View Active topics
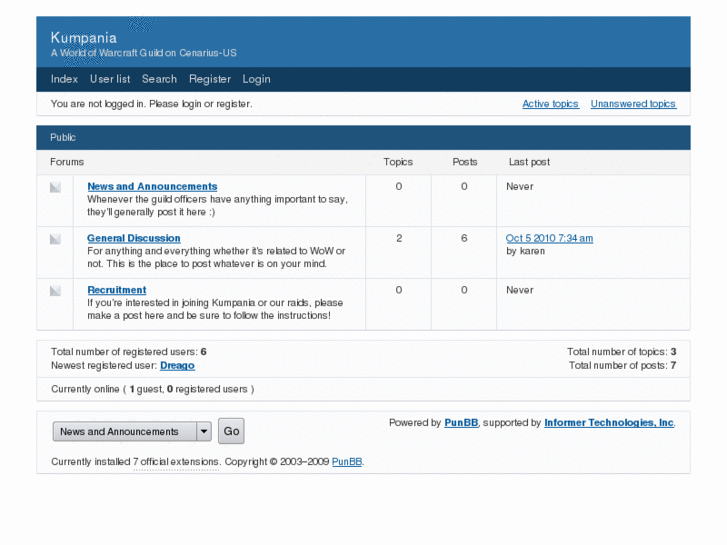This screenshot has height=545, width=727. [550, 104]
